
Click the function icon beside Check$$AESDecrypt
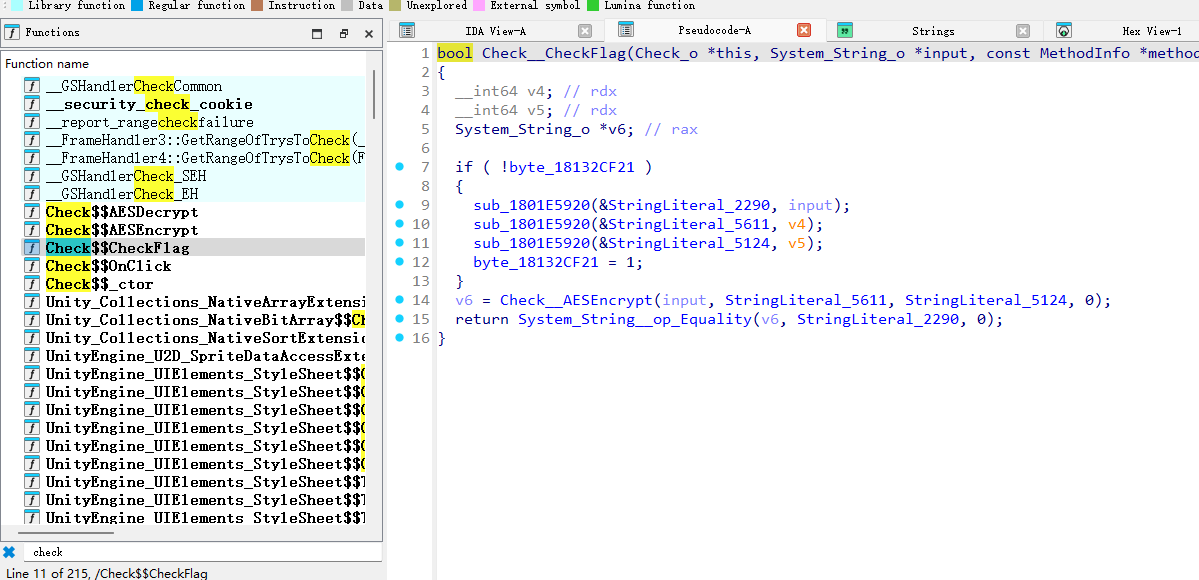pyautogui.click(x=31, y=212)
